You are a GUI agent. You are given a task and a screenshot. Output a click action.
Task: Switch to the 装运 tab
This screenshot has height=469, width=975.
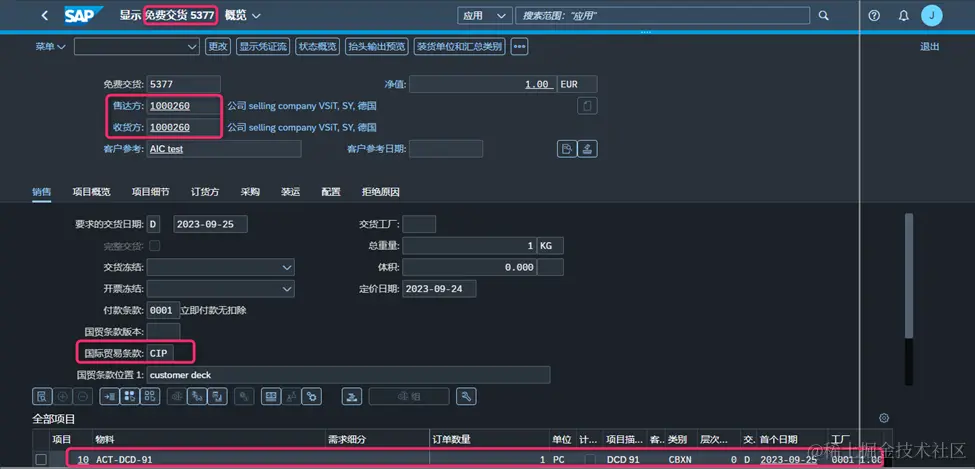pos(290,192)
